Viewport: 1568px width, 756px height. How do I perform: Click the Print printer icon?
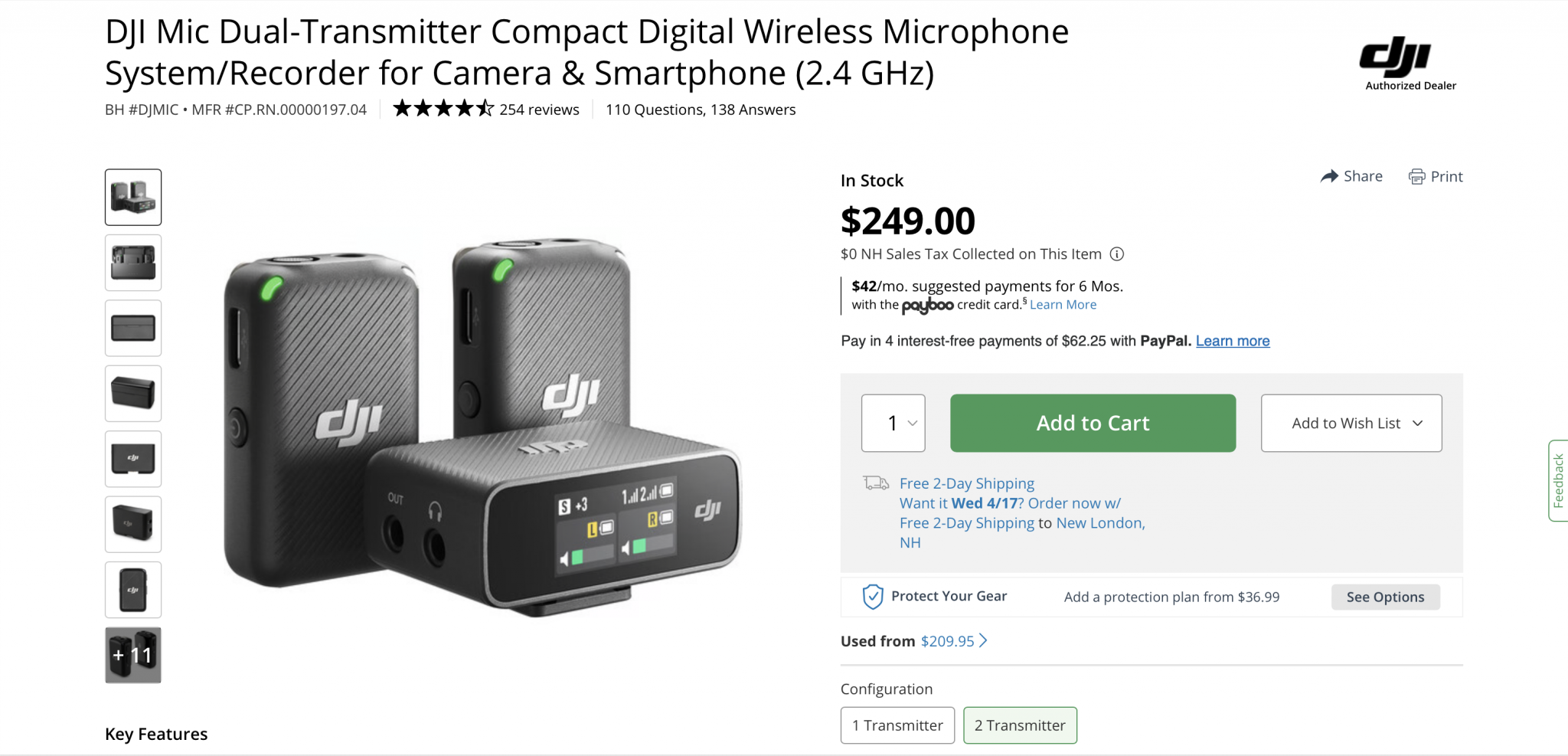pos(1417,177)
